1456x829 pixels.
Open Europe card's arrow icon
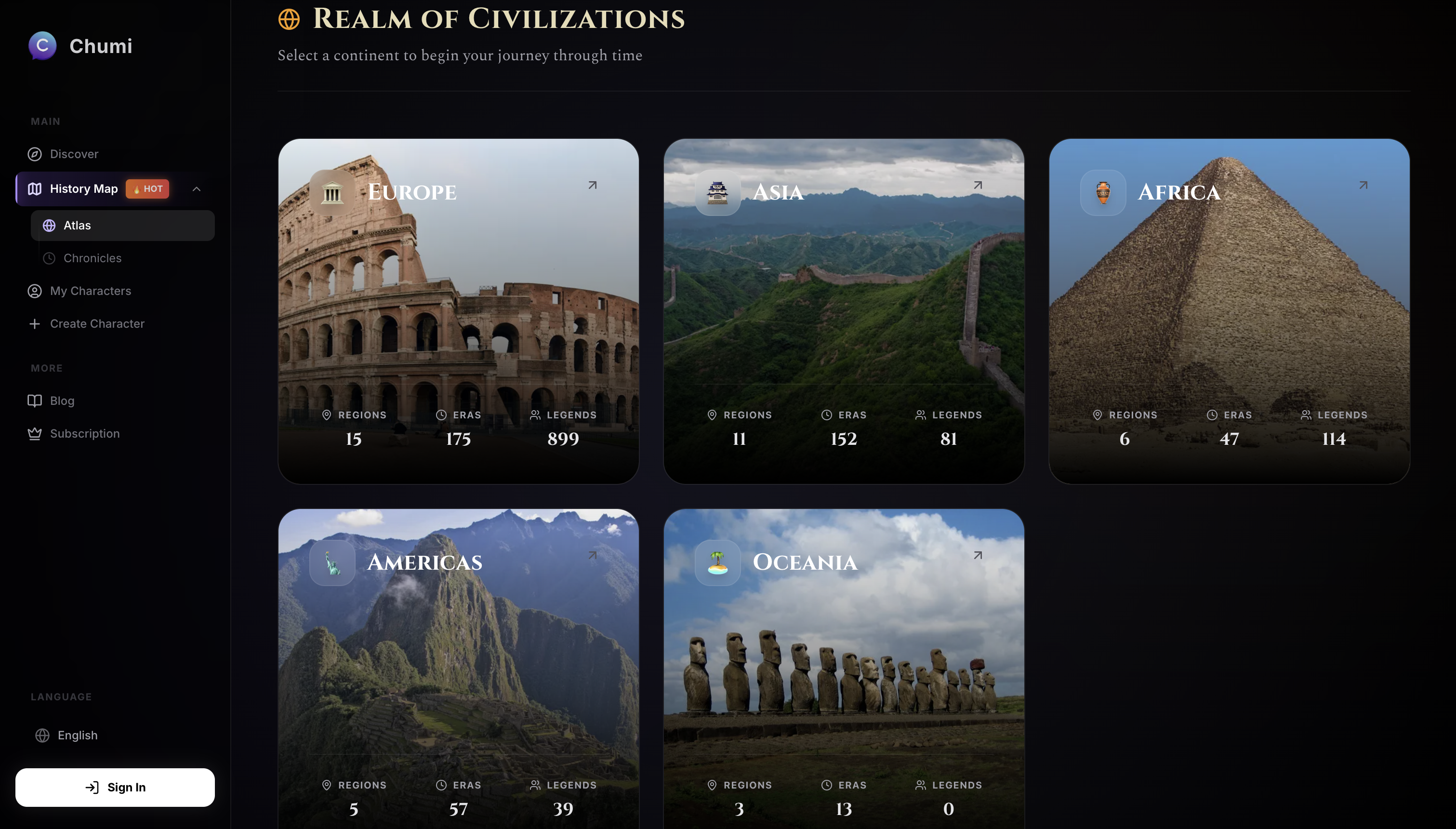click(592, 185)
